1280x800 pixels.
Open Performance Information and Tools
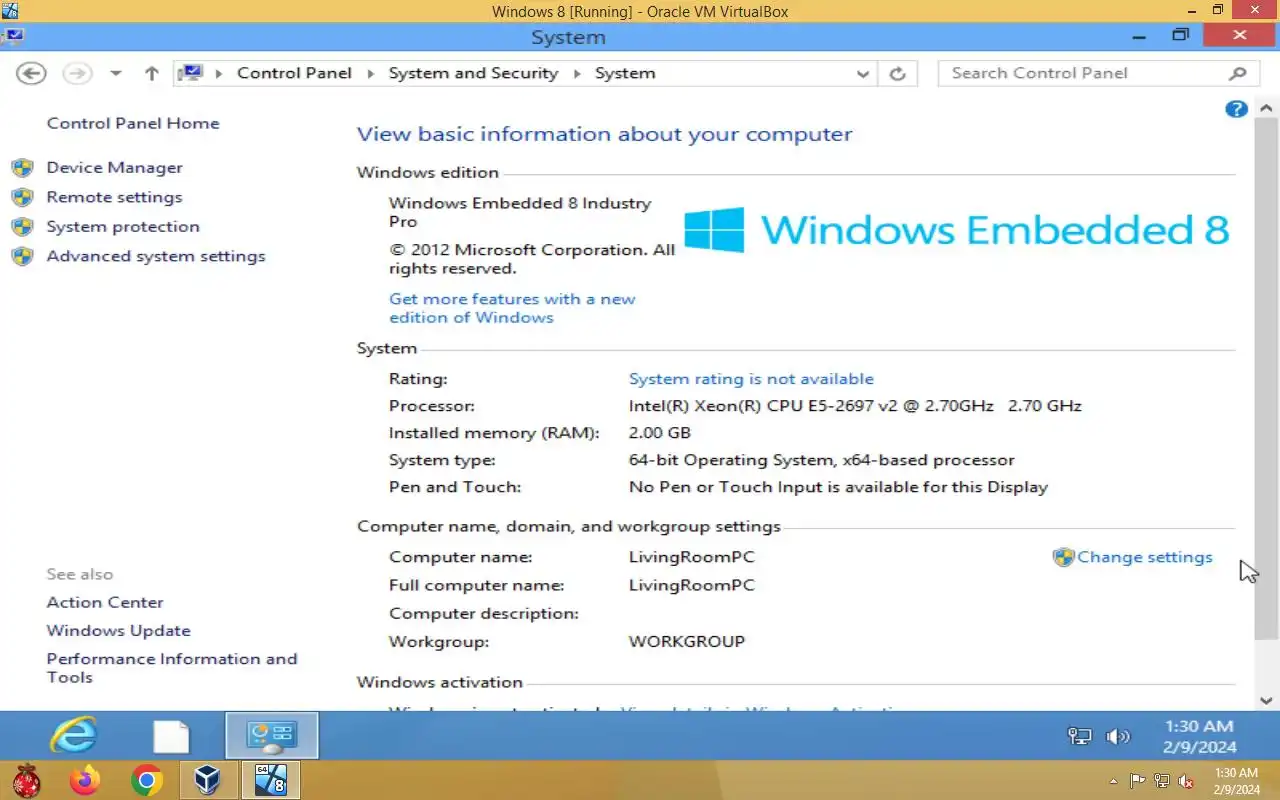[172, 668]
